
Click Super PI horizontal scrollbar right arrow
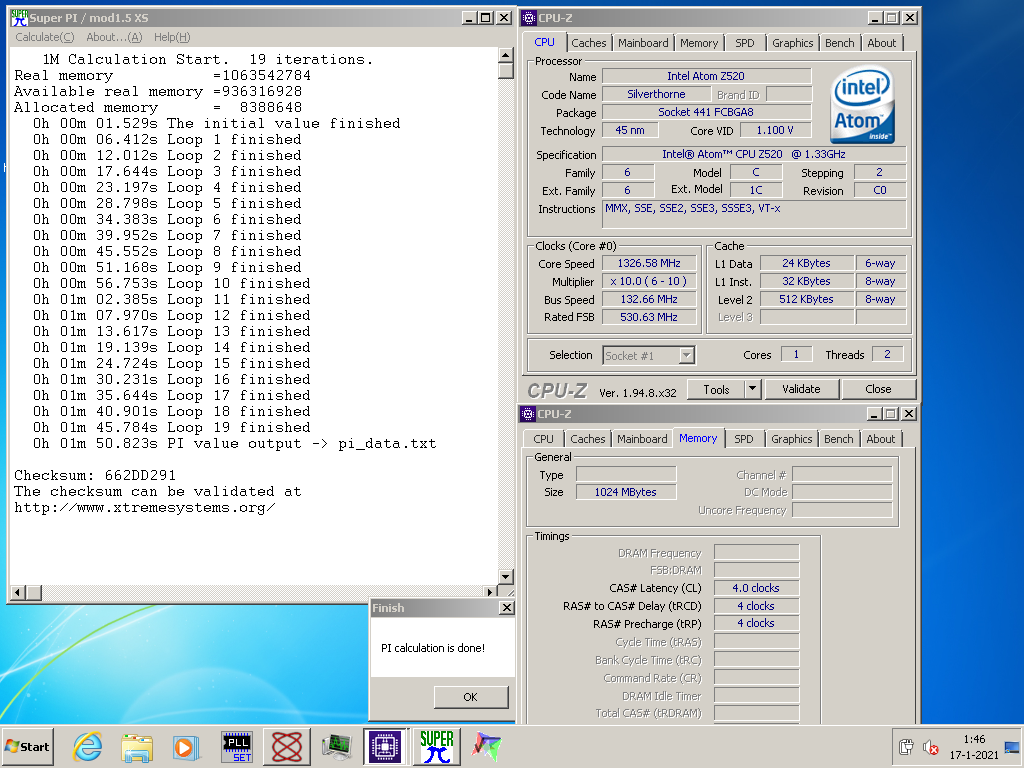click(x=490, y=592)
